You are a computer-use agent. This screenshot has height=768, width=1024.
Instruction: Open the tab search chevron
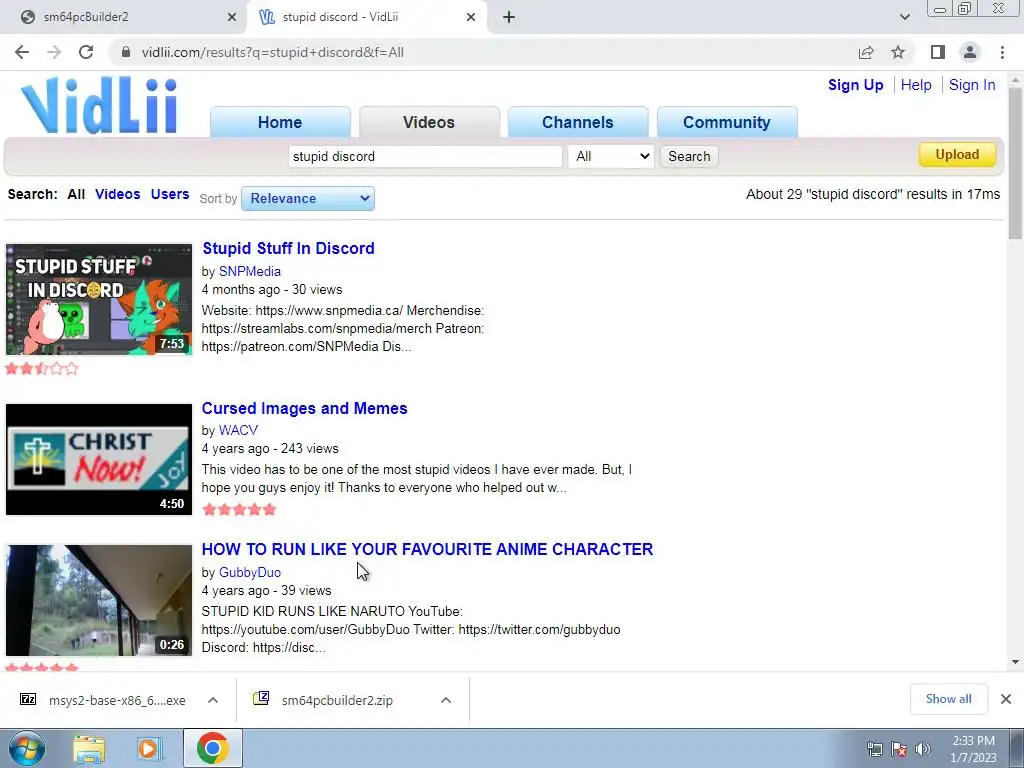(x=904, y=17)
